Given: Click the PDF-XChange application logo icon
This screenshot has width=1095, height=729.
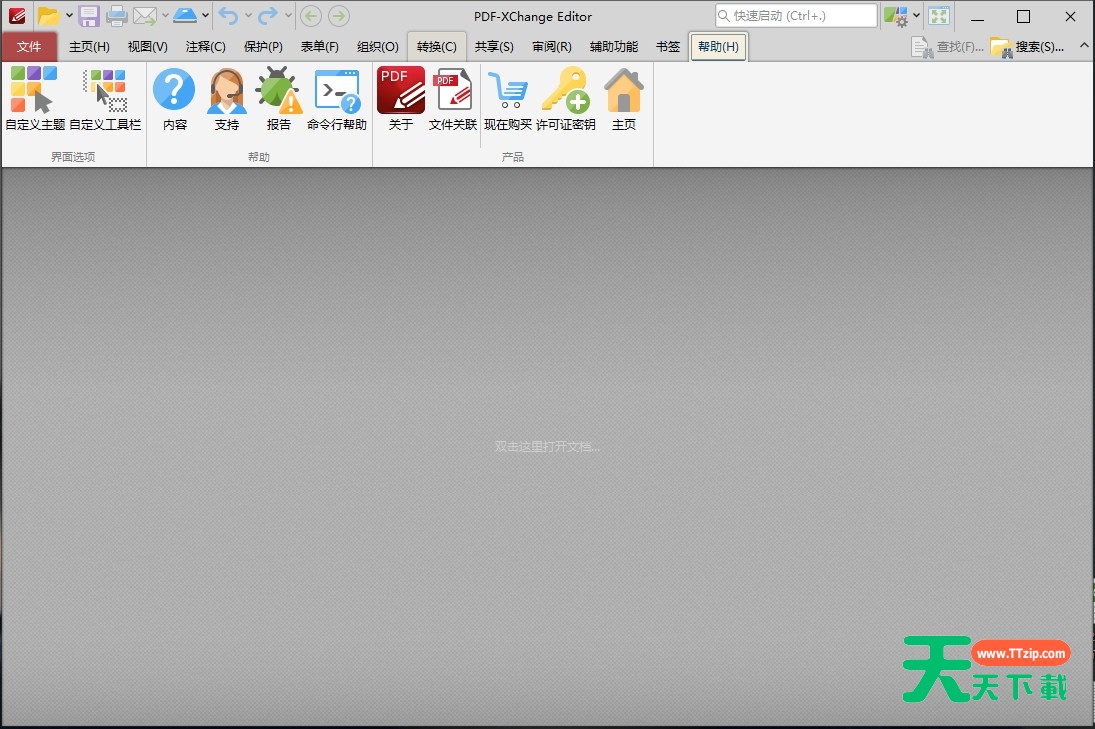Looking at the screenshot, I should 17,15.
